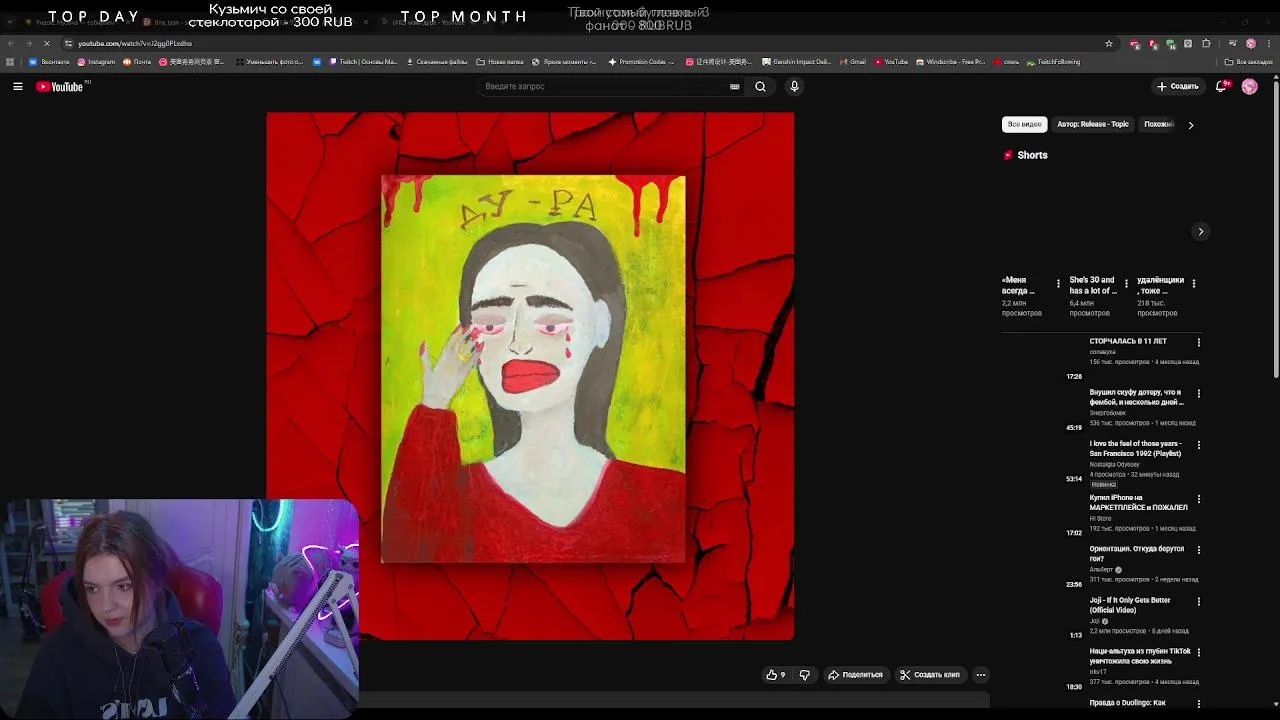Click the 'Hi Store' channel name
1280x720 pixels.
click(x=1100, y=518)
